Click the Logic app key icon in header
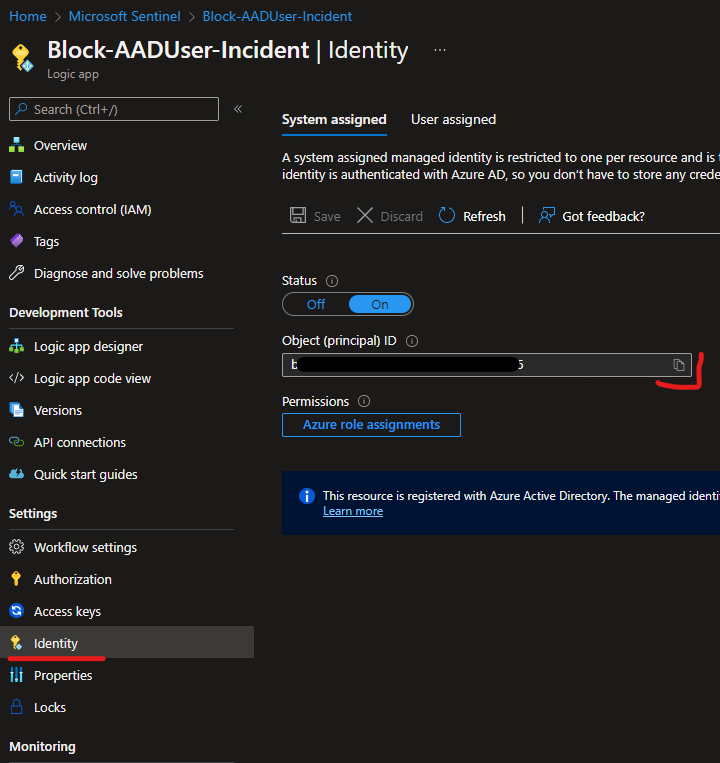The image size is (720, 763). [x=22, y=58]
